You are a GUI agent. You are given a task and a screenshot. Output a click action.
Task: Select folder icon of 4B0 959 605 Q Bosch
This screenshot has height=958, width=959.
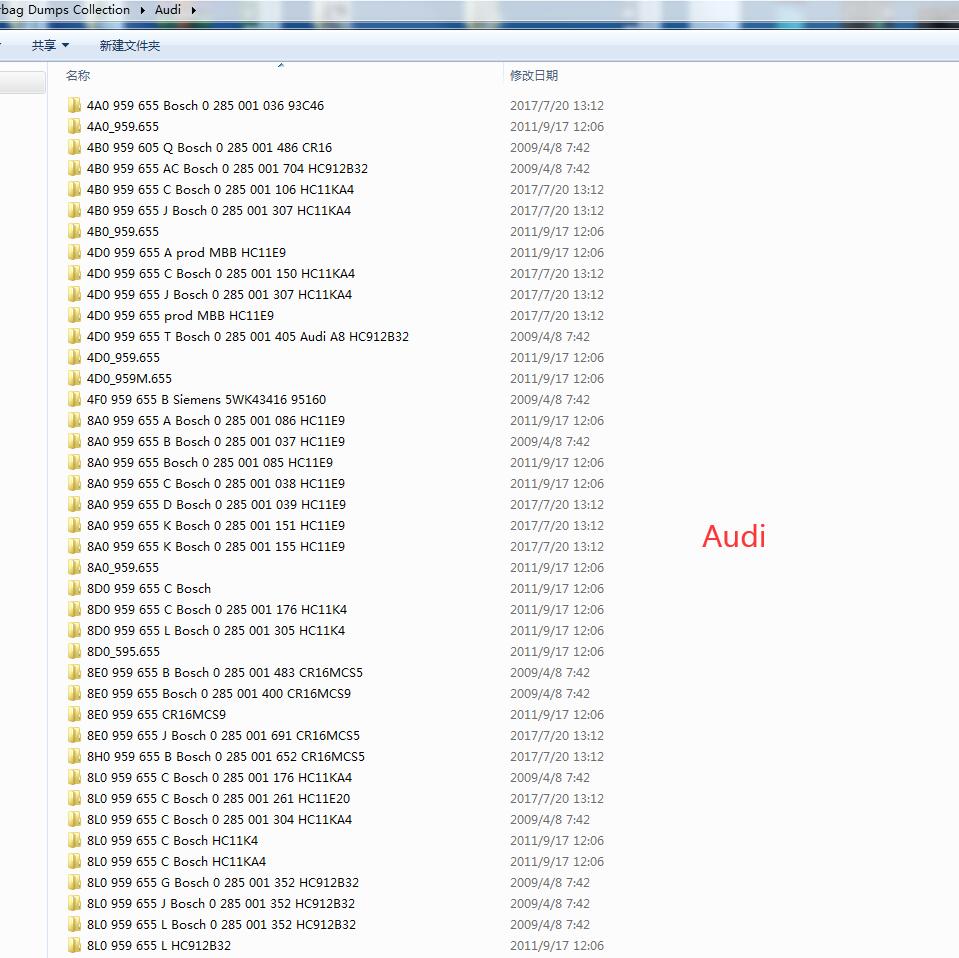pyautogui.click(x=75, y=147)
